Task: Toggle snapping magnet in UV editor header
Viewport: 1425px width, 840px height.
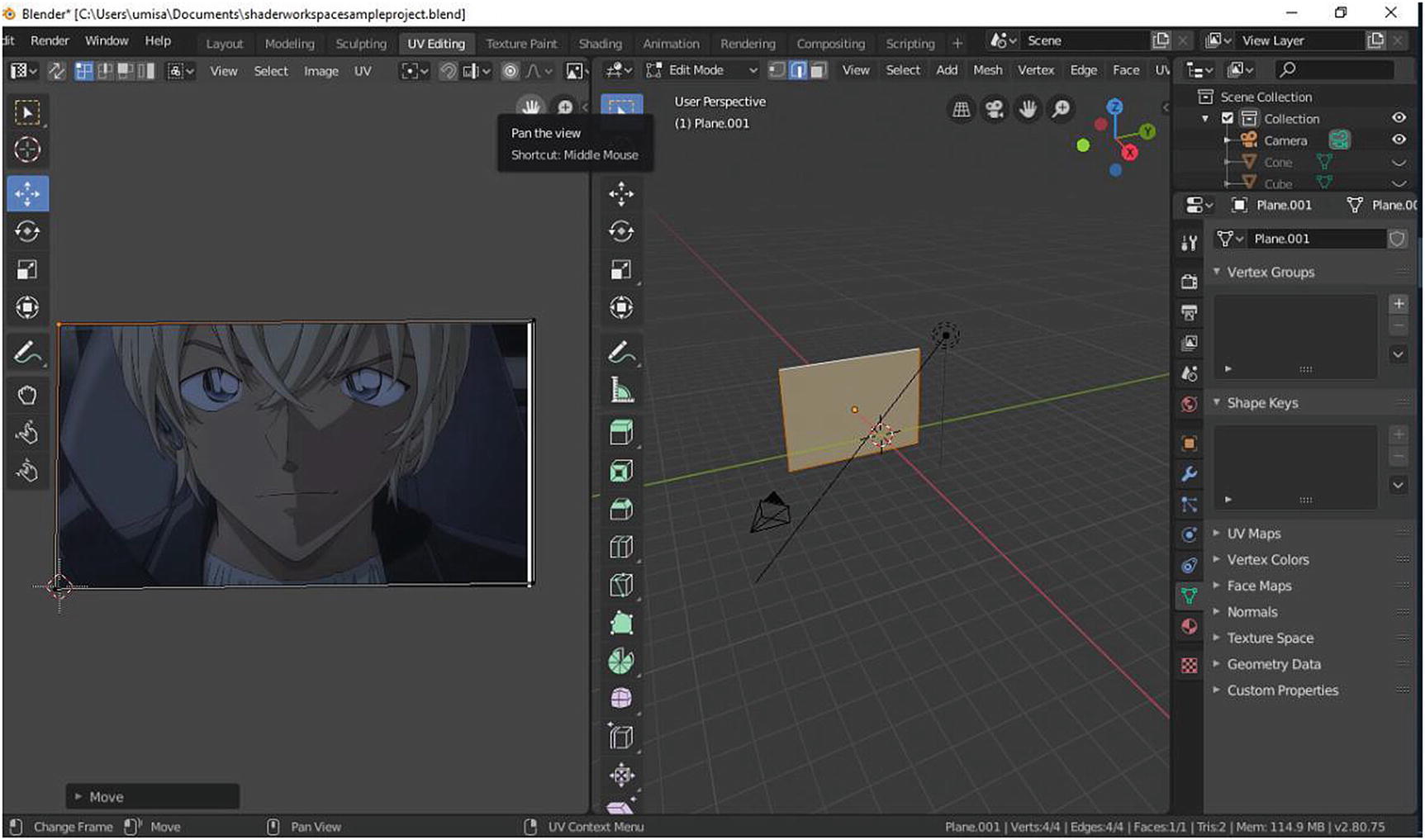Action: (447, 71)
